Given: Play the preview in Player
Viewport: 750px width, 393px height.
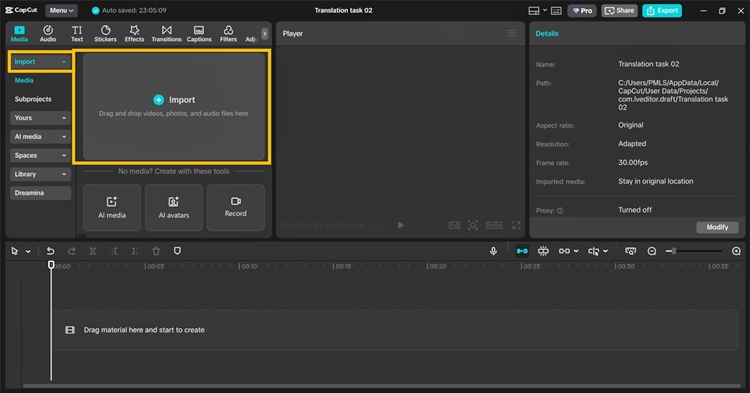Looking at the screenshot, I should [400, 225].
